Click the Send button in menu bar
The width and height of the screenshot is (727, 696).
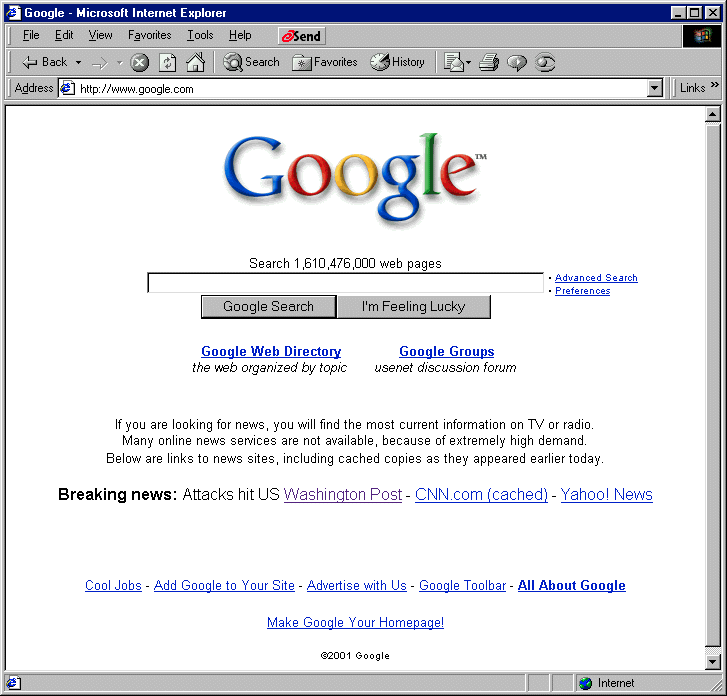(302, 36)
